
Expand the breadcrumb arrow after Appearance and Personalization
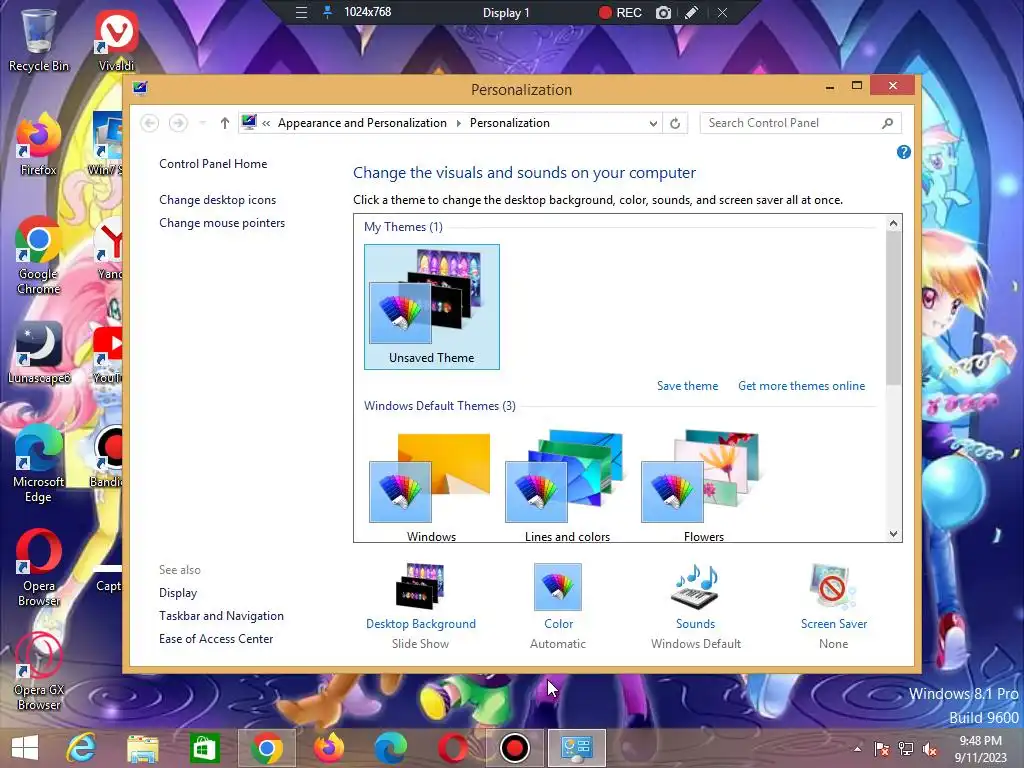point(458,123)
